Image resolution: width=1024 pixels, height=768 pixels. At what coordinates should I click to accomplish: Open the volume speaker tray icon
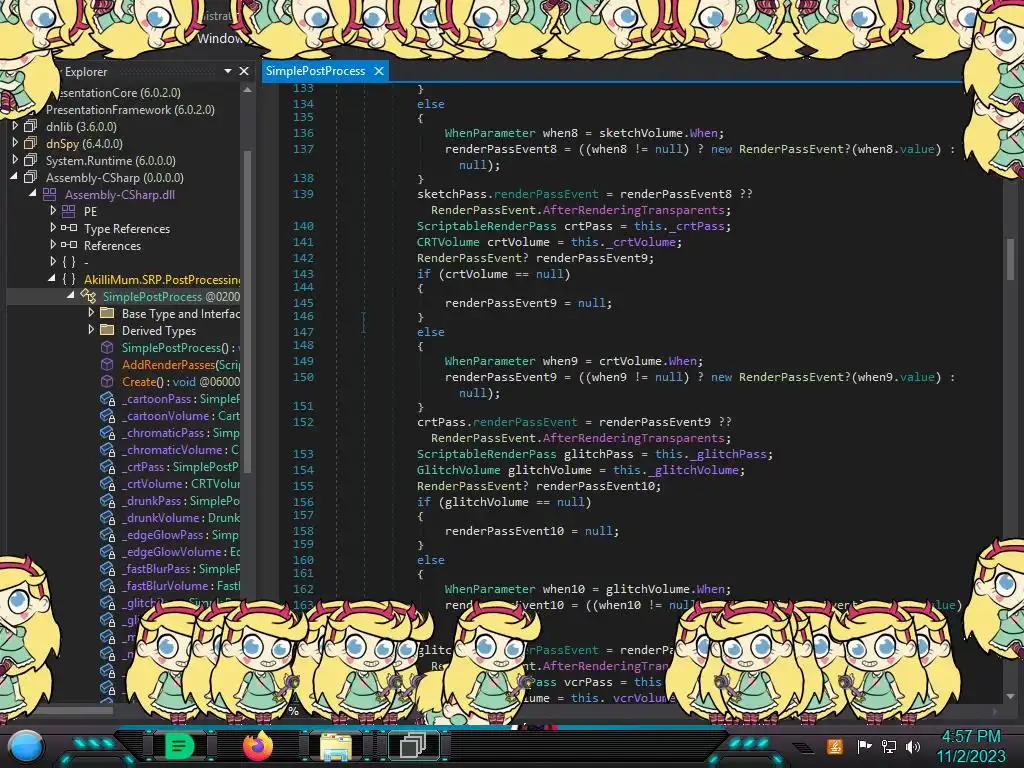[913, 746]
